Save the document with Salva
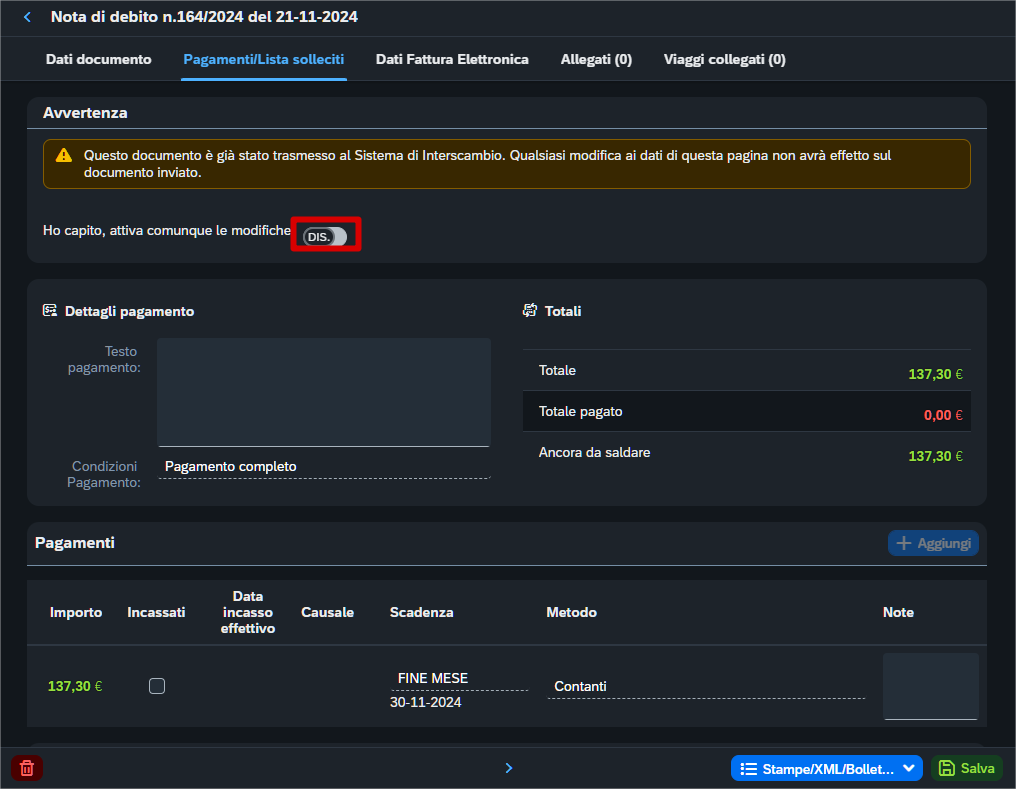Image resolution: width=1016 pixels, height=789 pixels. [967, 768]
